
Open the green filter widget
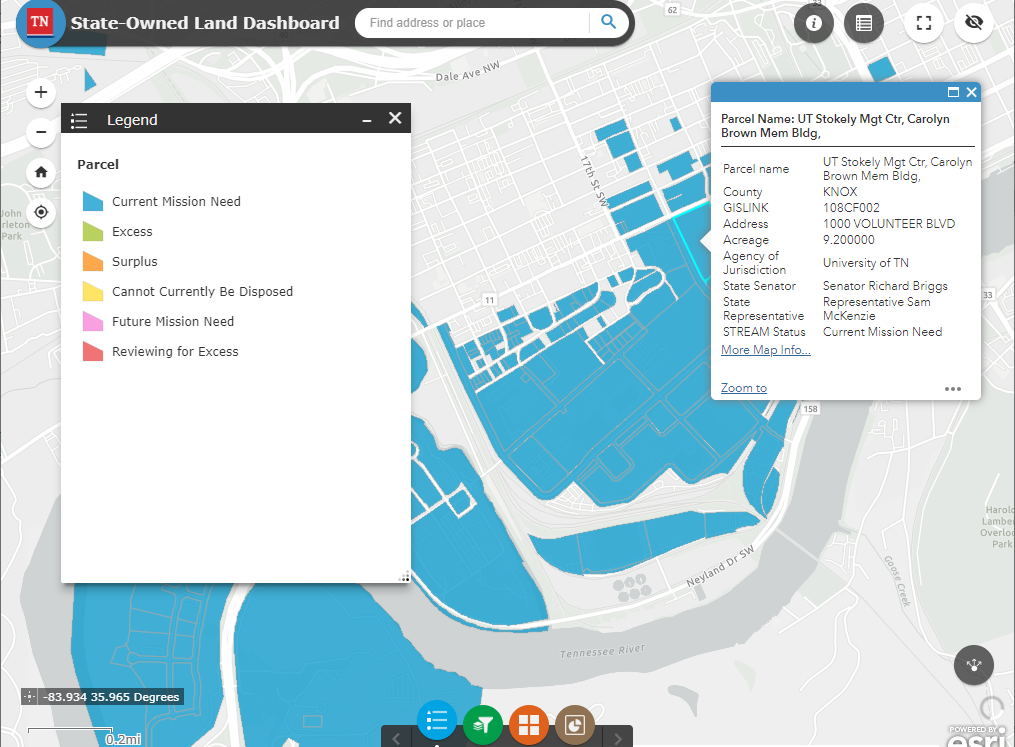coord(483,724)
